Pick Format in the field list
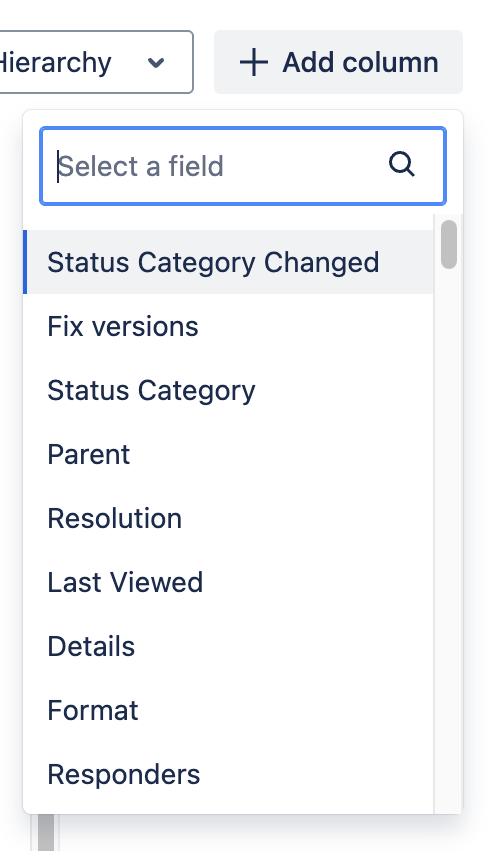Viewport: 493px width, 851px height. [228, 710]
